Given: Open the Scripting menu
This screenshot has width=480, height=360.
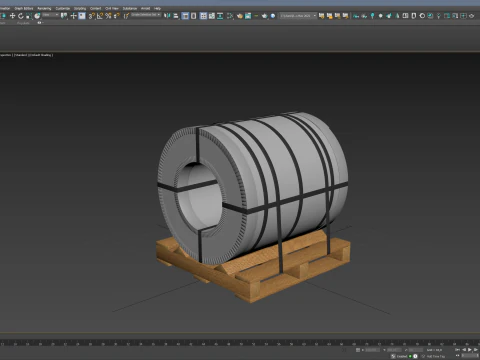Looking at the screenshot, I should (x=80, y=8).
